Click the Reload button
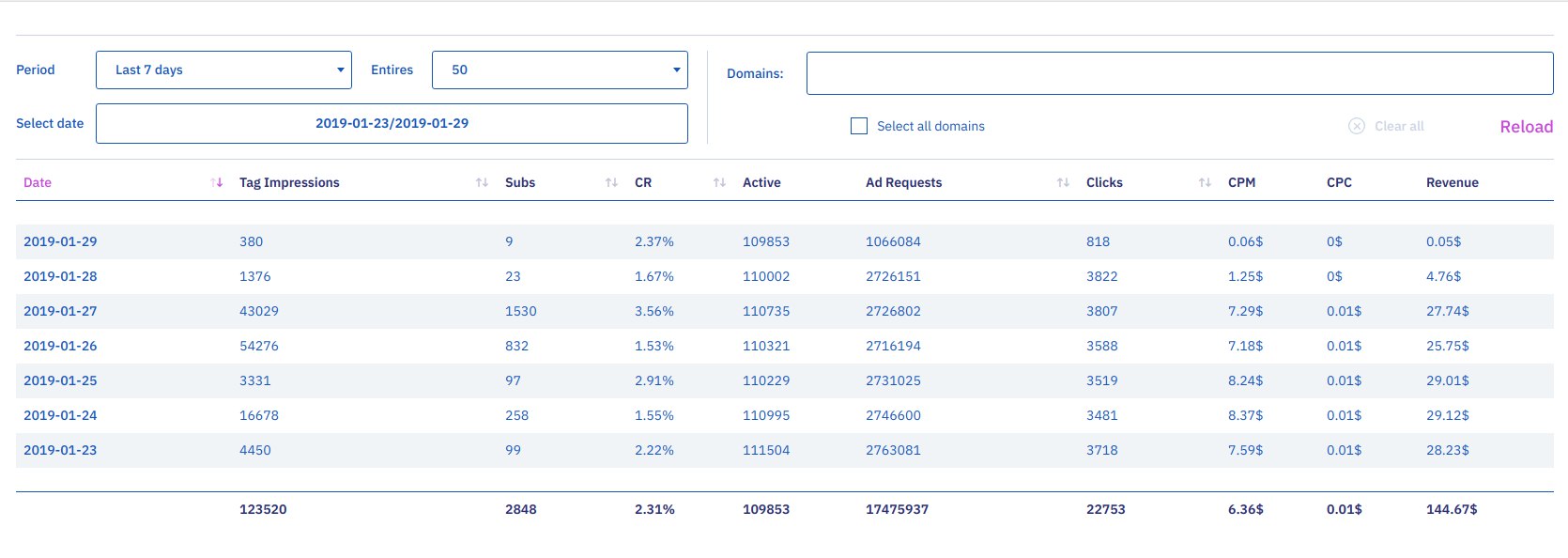 click(x=1526, y=127)
